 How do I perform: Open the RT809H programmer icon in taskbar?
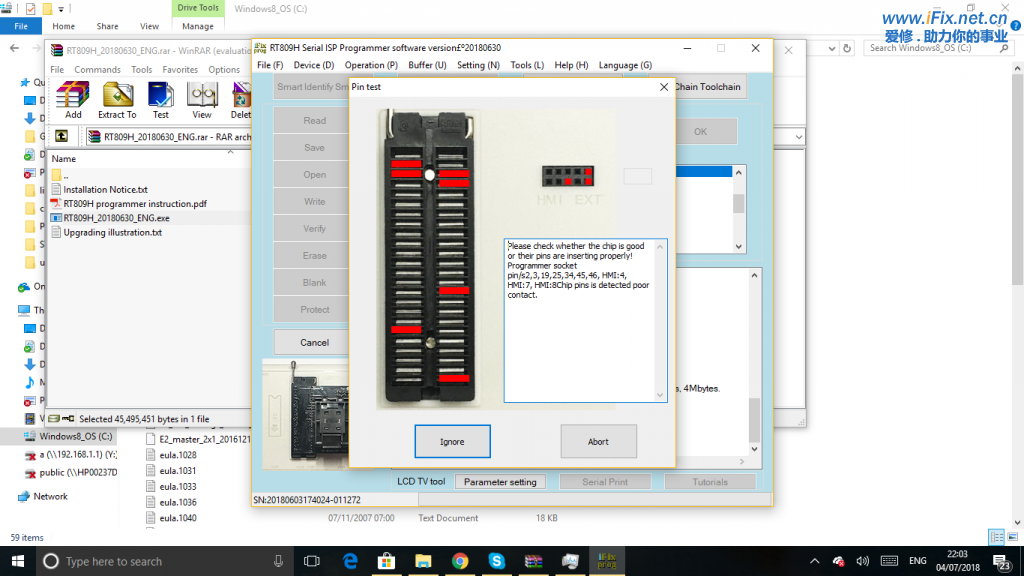(x=607, y=561)
